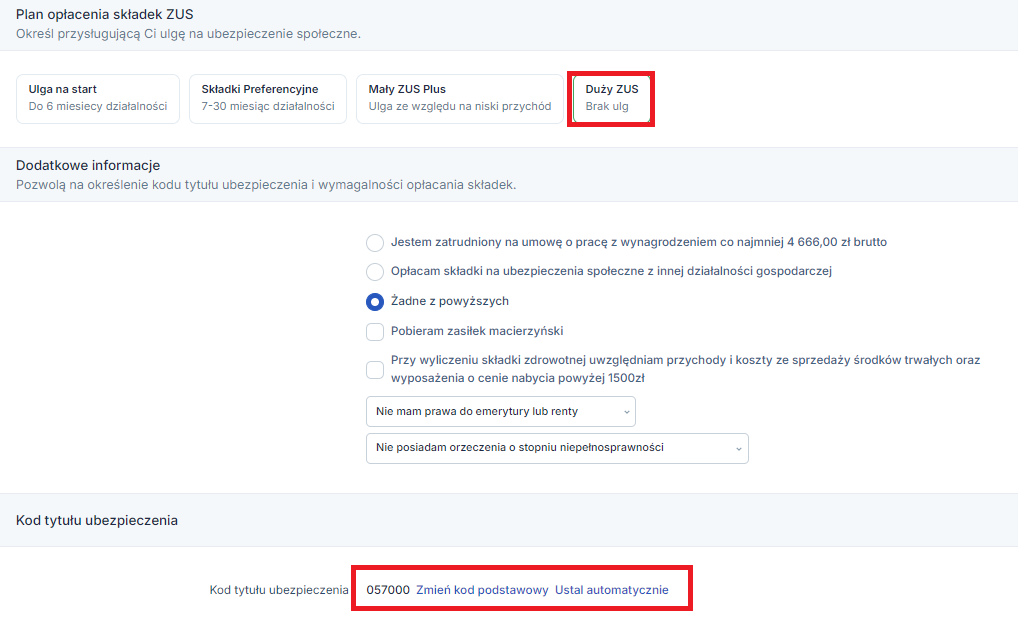Click the 057000 insurance code value
Screen dimensions: 1018x632
[x=388, y=590]
